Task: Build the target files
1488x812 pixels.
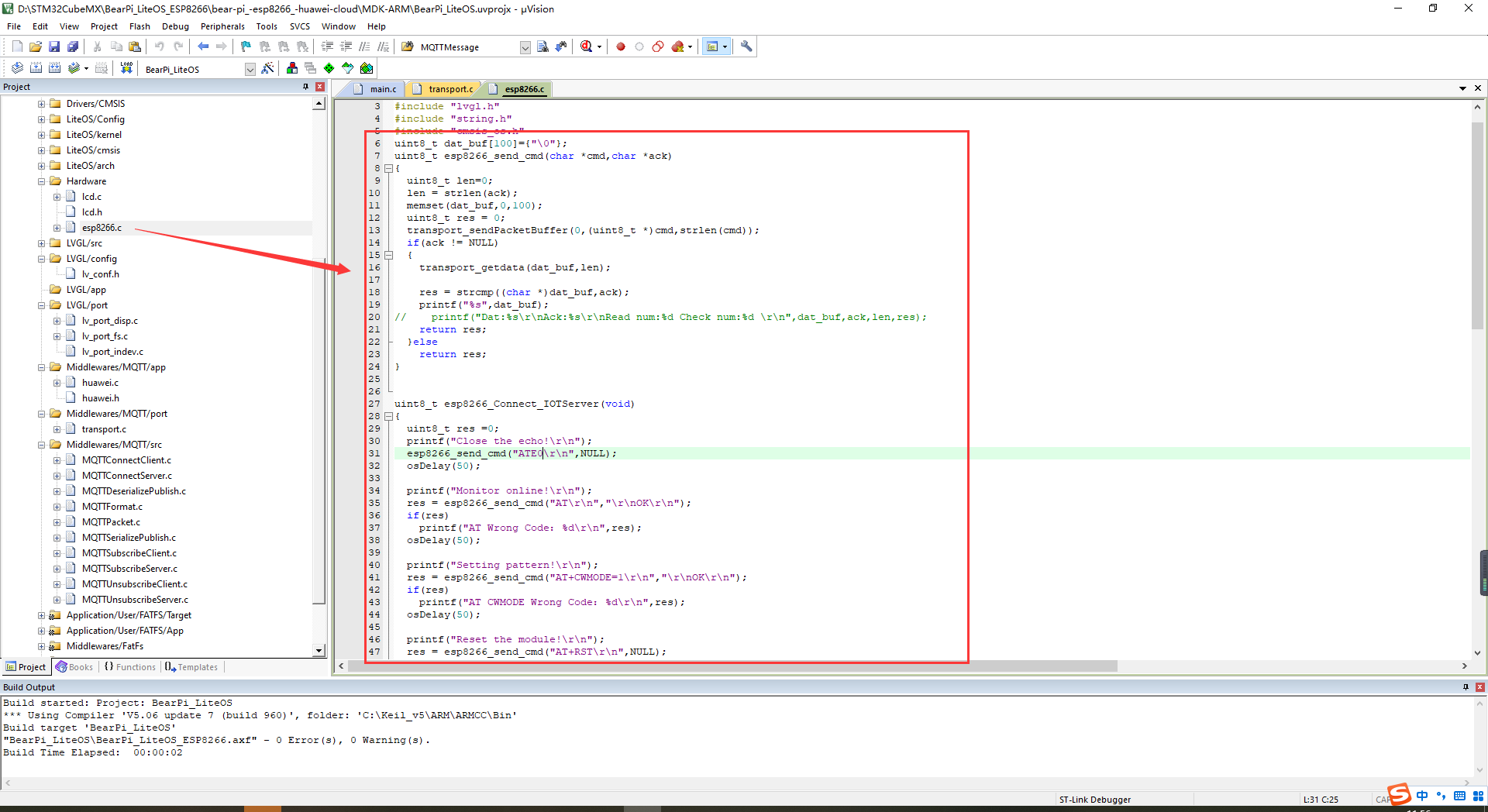Action: click(36, 68)
